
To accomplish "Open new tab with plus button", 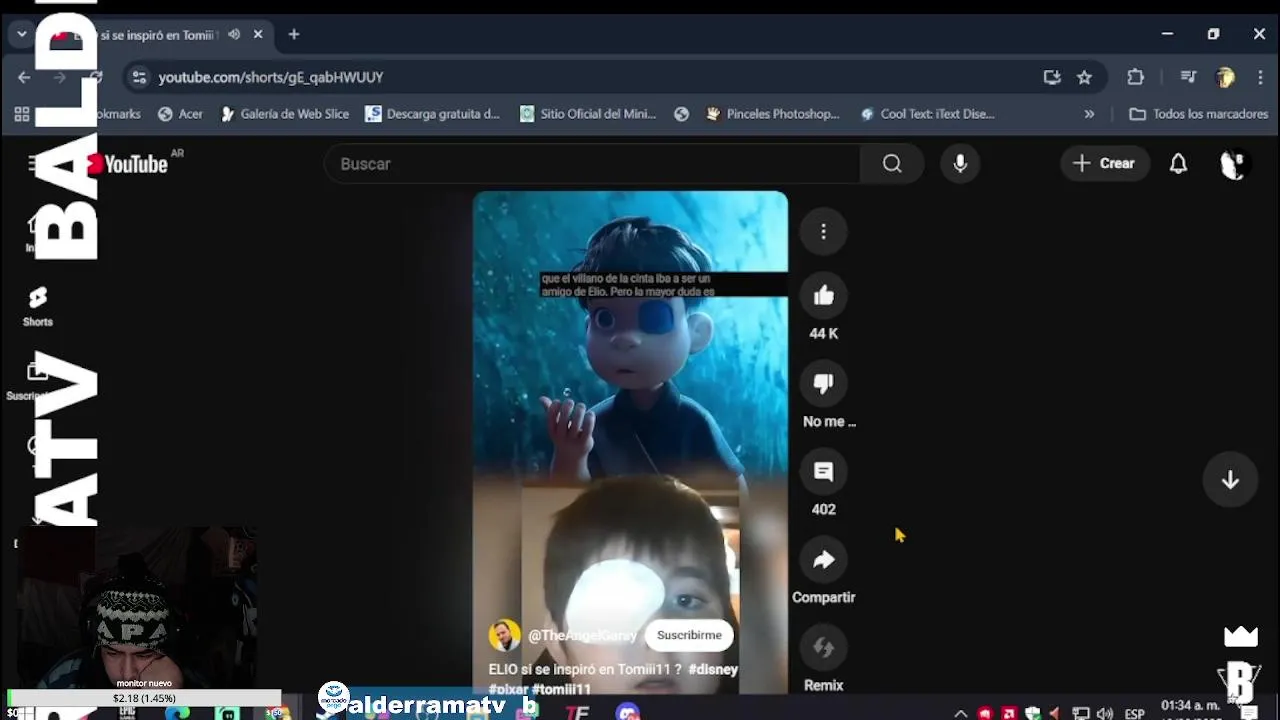I will [293, 34].
